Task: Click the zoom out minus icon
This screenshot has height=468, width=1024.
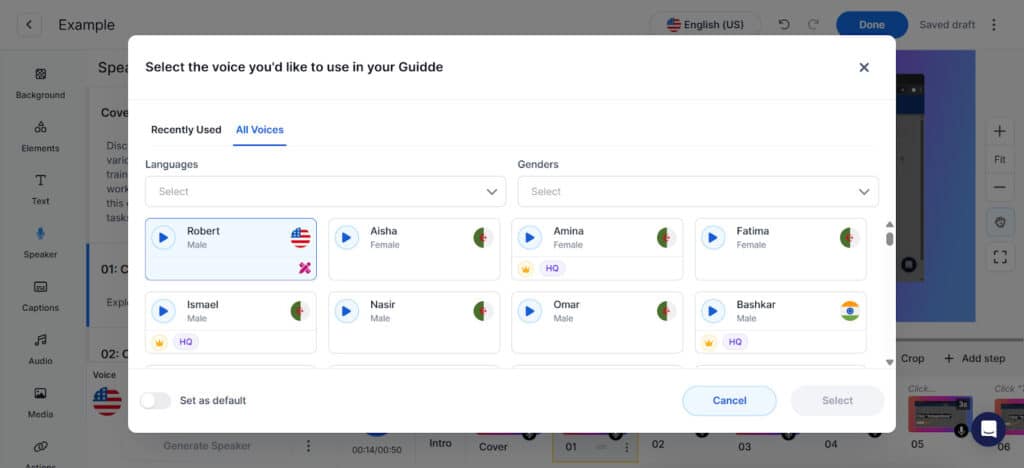Action: click(1000, 188)
